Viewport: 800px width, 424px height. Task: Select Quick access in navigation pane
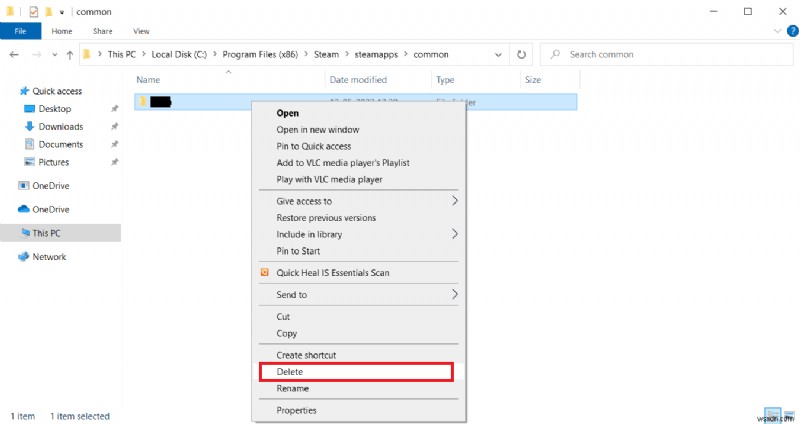tap(57, 91)
